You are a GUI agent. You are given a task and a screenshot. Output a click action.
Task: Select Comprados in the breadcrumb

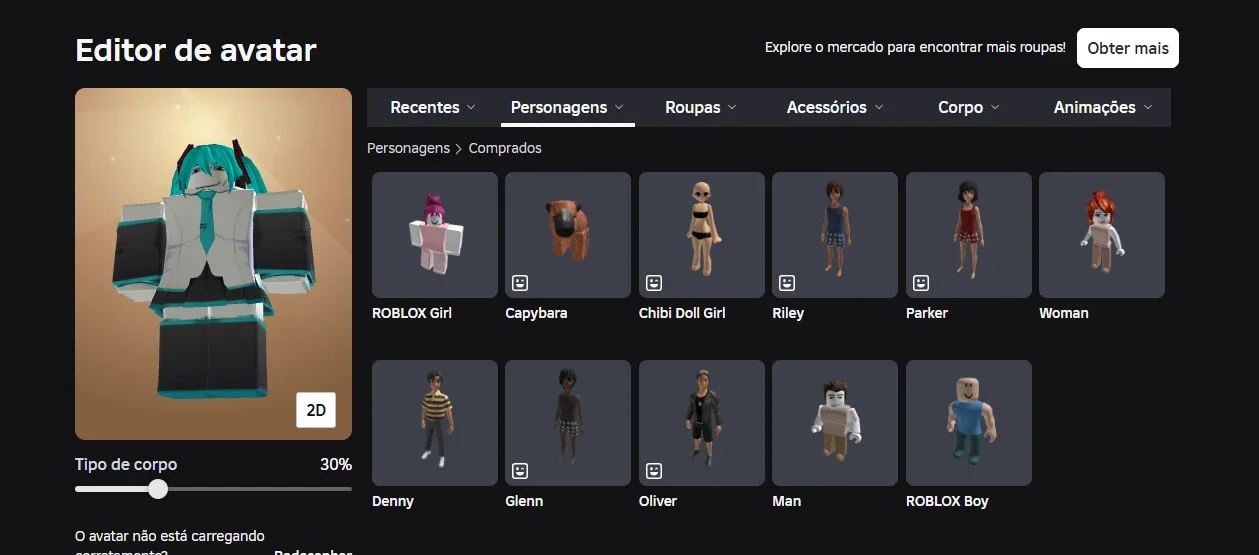pyautogui.click(x=505, y=148)
